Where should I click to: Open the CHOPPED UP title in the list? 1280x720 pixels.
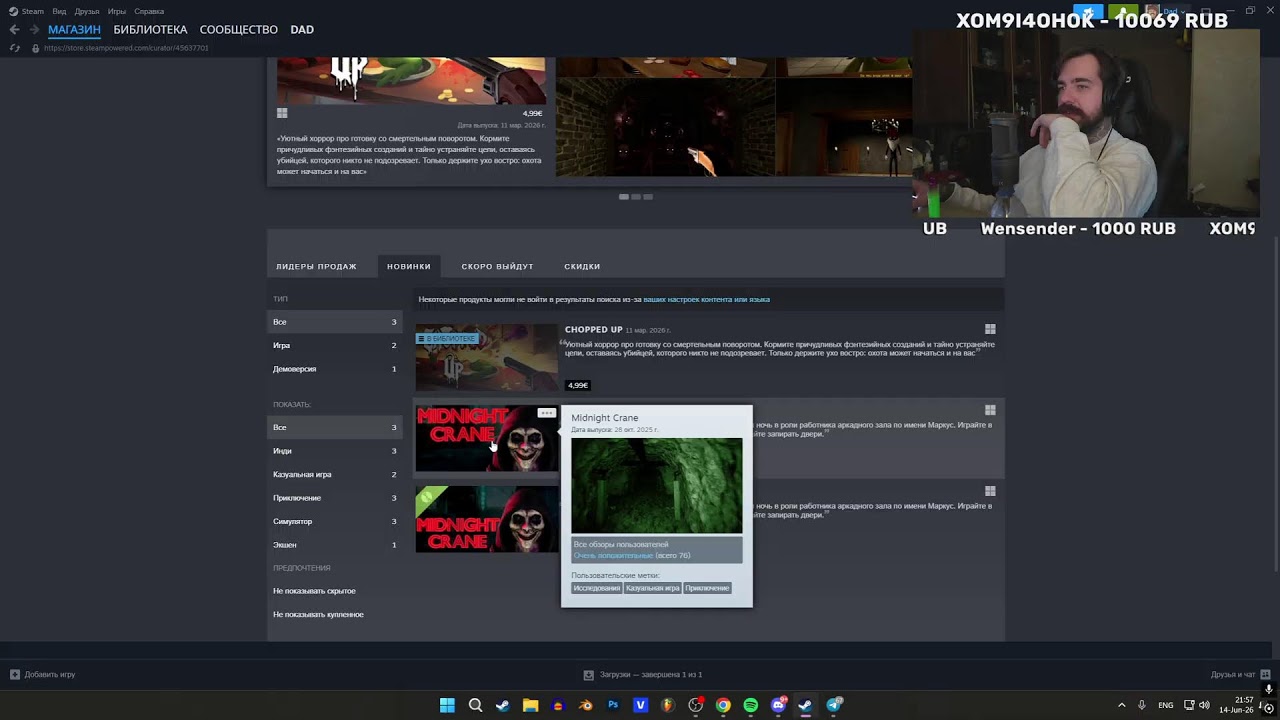(593, 329)
